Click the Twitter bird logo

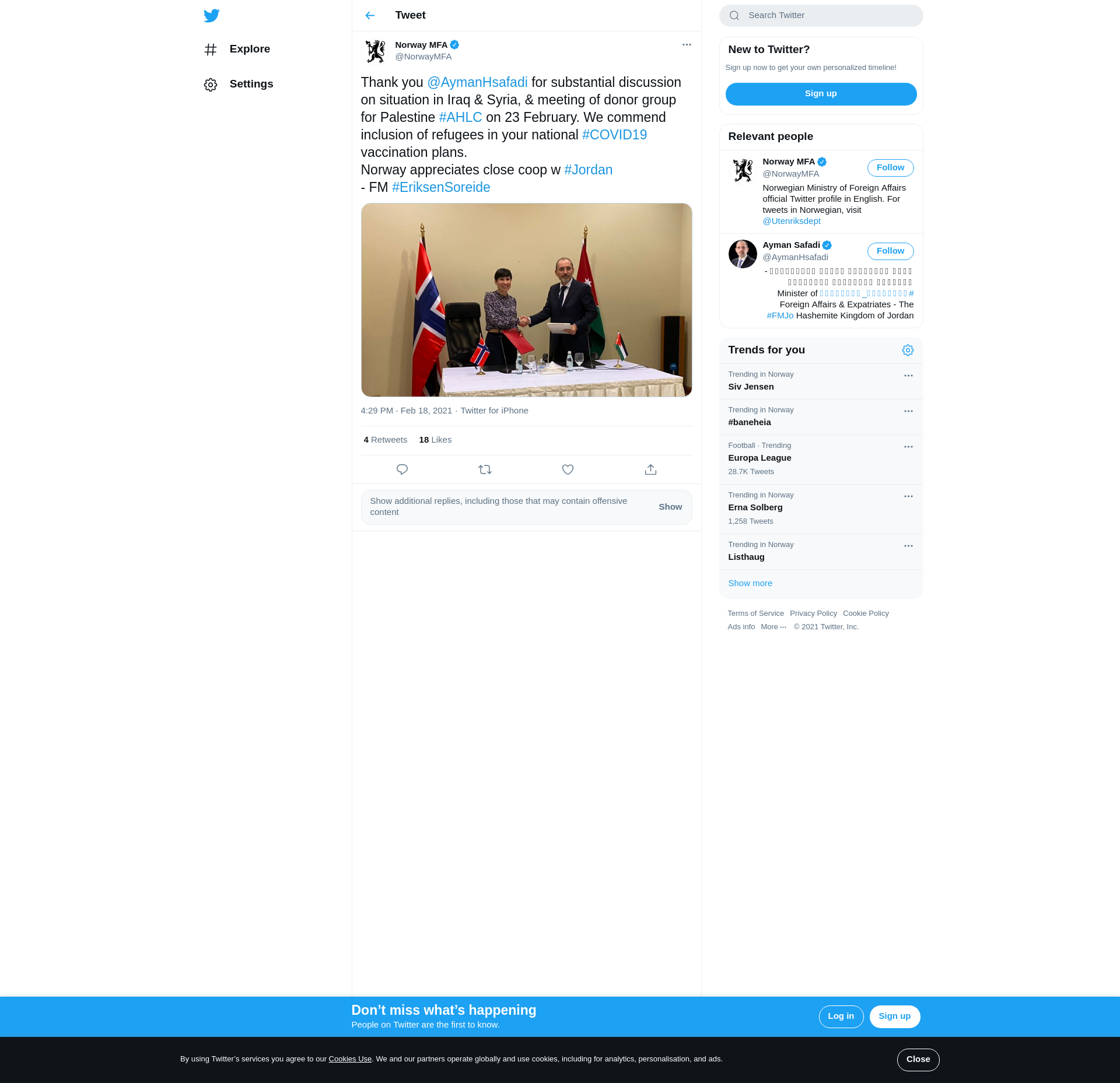point(212,16)
